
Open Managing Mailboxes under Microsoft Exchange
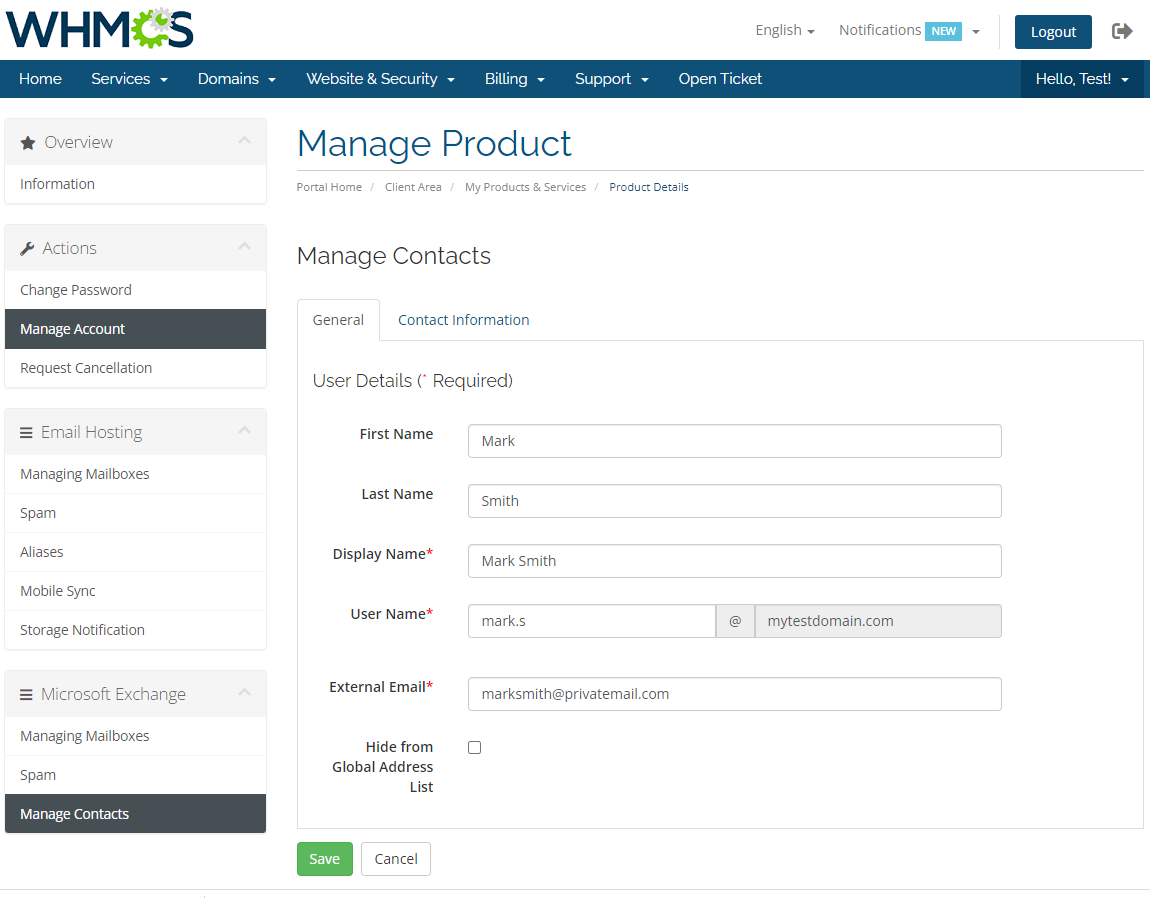coord(135,736)
